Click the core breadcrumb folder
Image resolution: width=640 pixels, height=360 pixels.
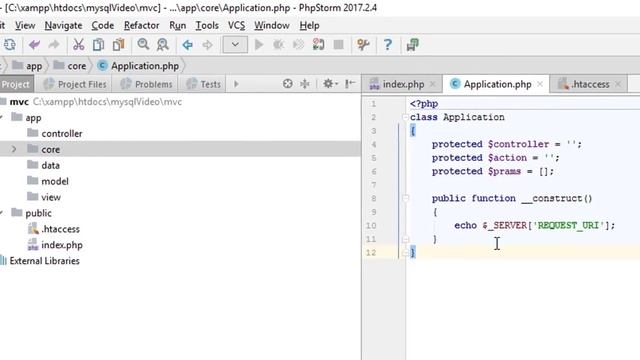(70, 66)
